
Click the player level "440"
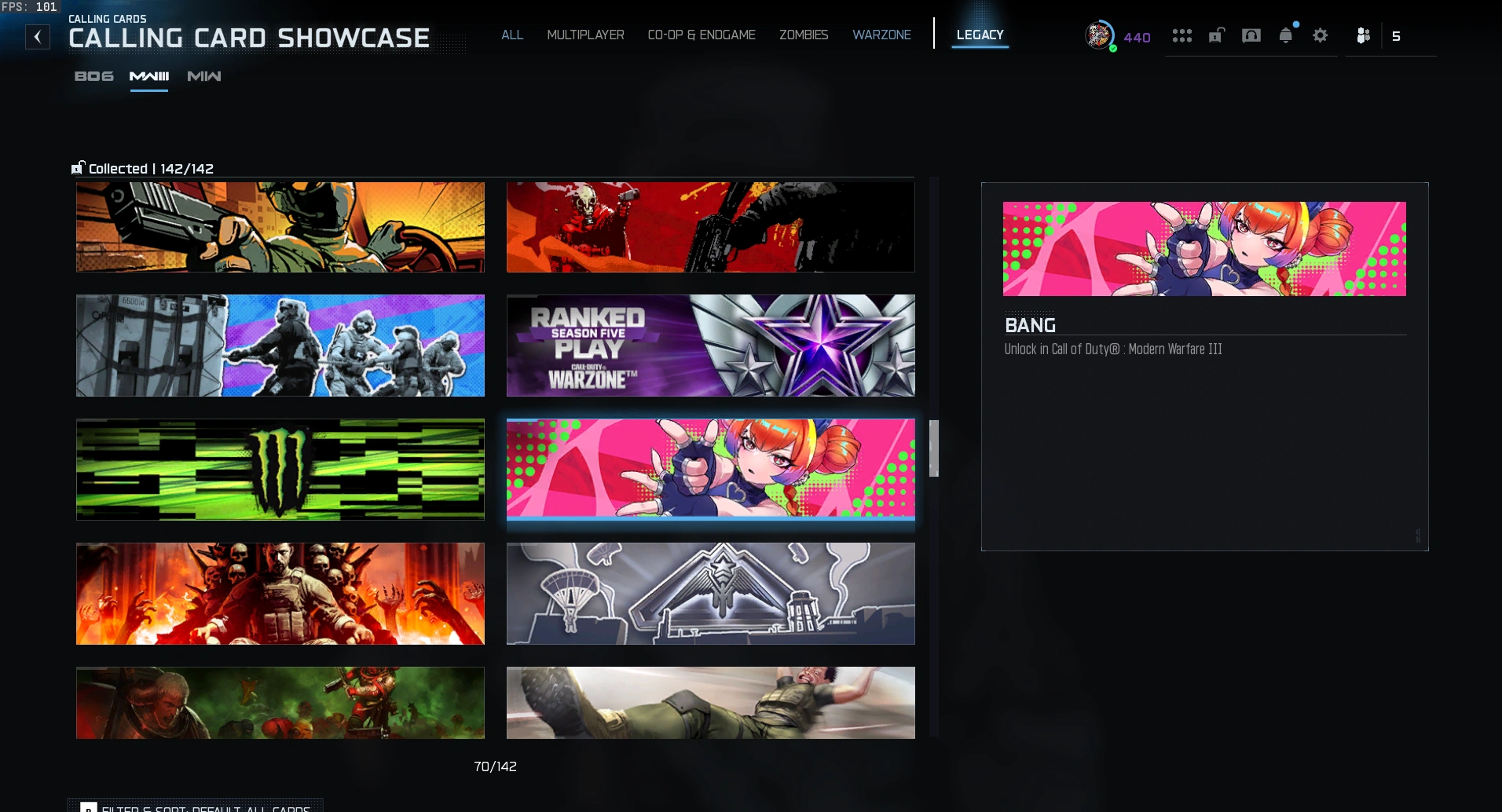point(1137,37)
